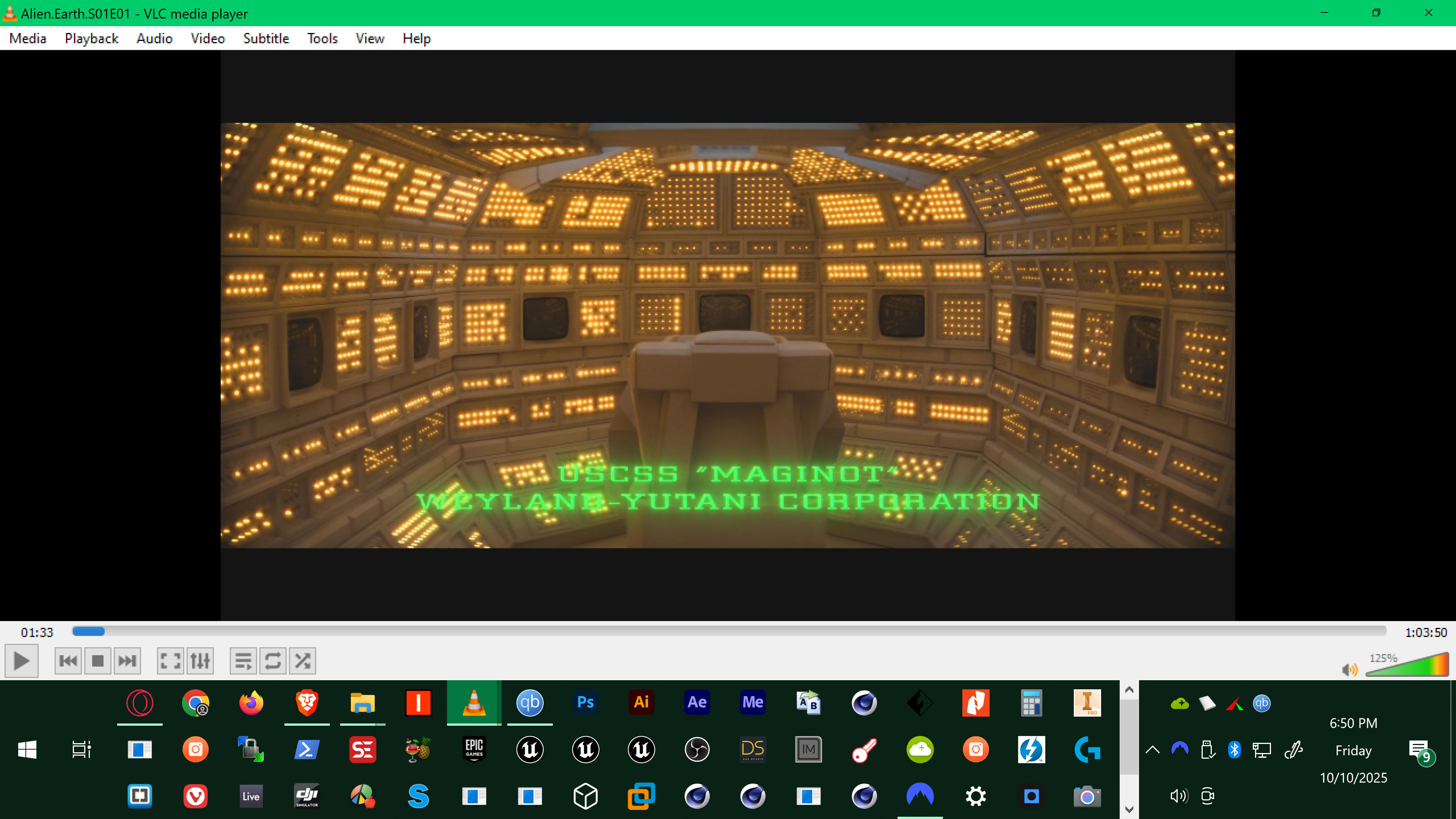Open the Subtitle menu

tap(266, 38)
